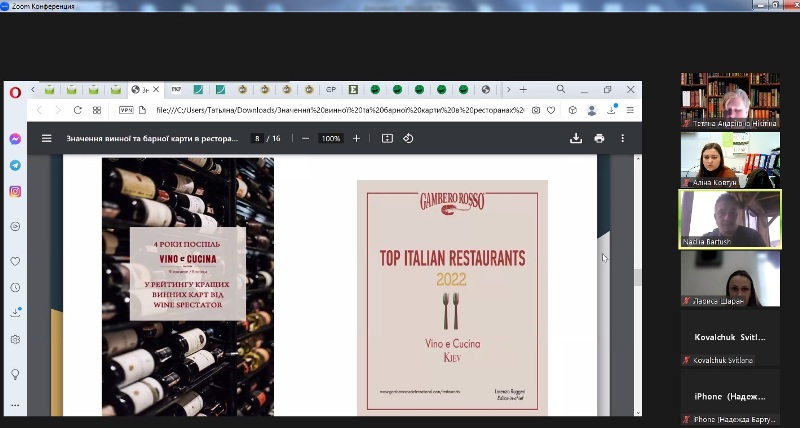Open bookmarks heart icon in sidebar
This screenshot has width=800, height=428.
(x=15, y=261)
